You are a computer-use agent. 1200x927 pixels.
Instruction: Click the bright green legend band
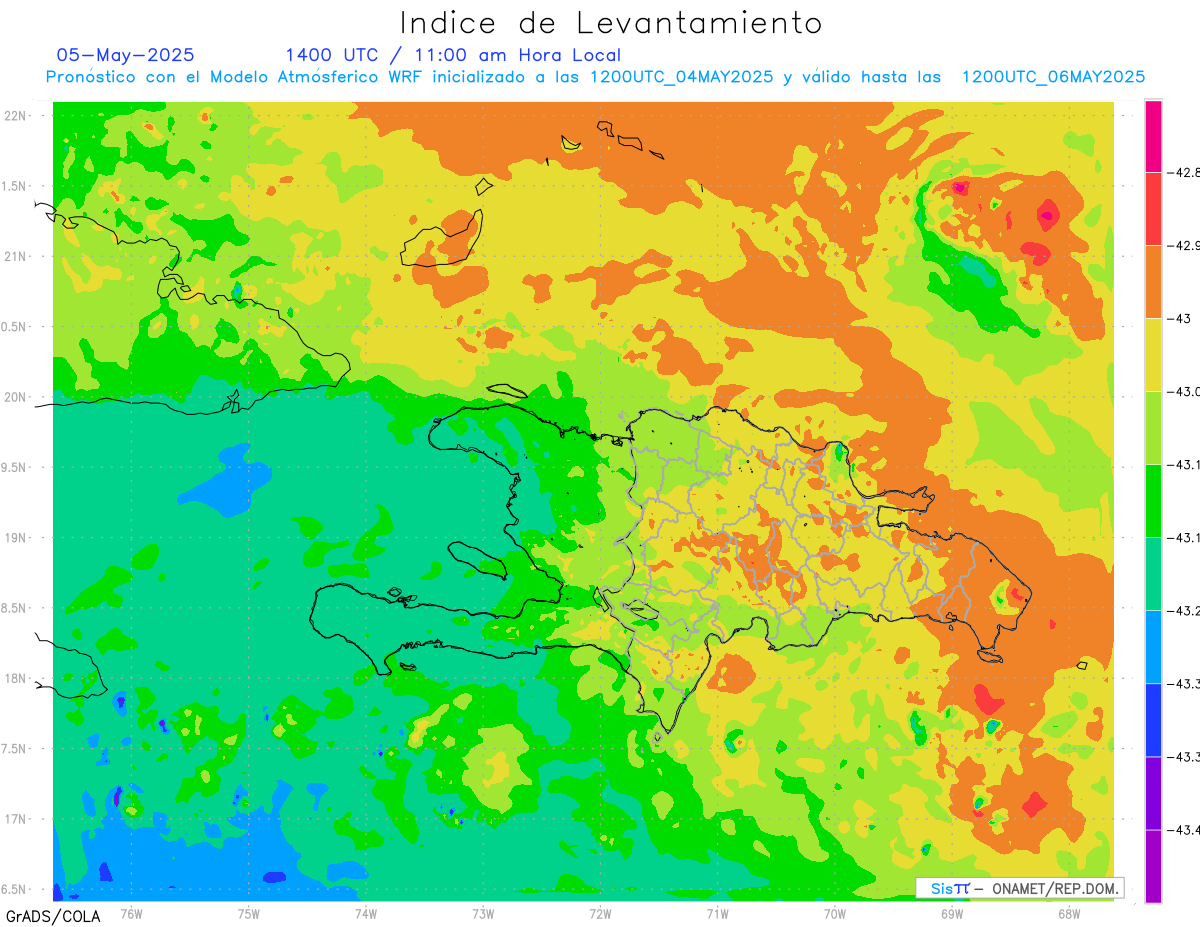[x=1153, y=500]
